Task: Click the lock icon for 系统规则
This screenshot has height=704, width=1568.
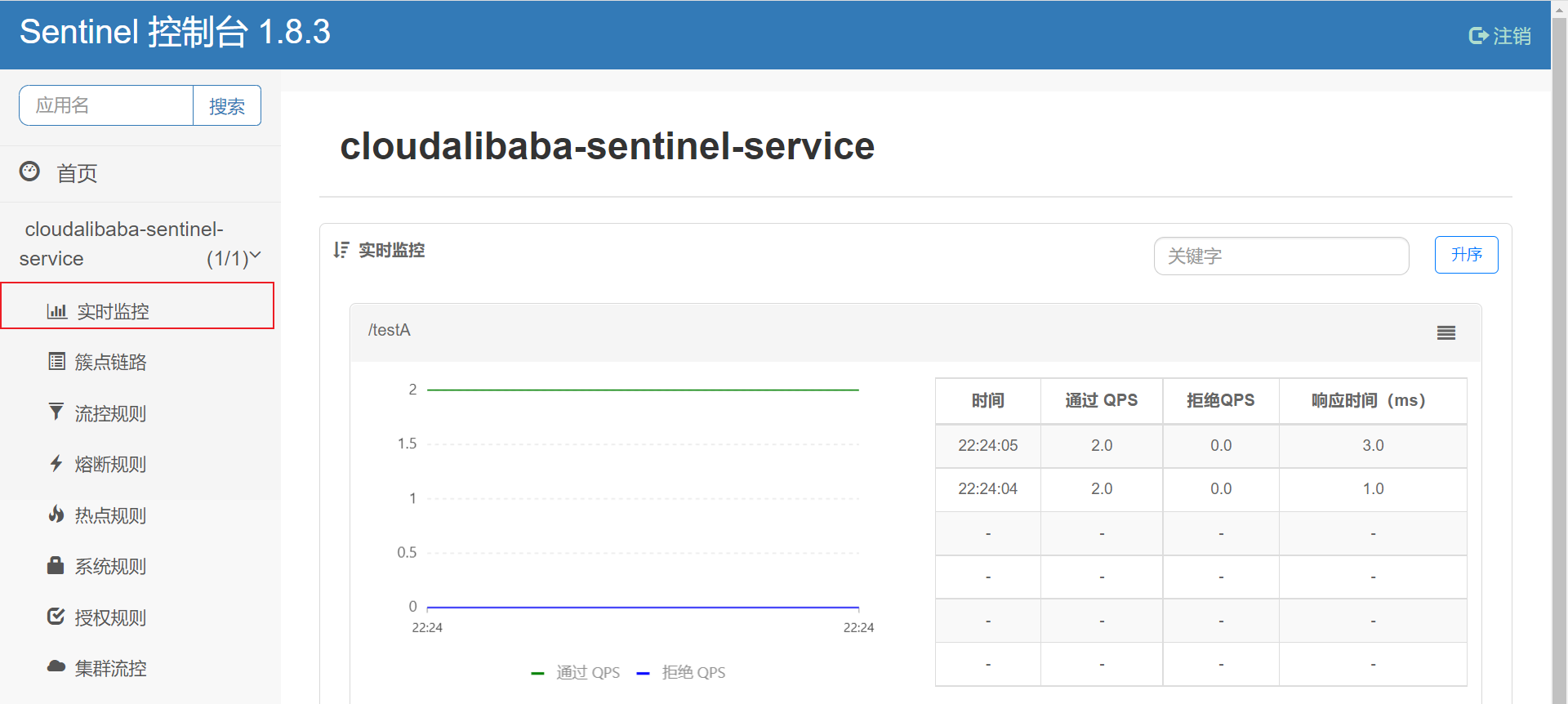Action: coord(56,565)
